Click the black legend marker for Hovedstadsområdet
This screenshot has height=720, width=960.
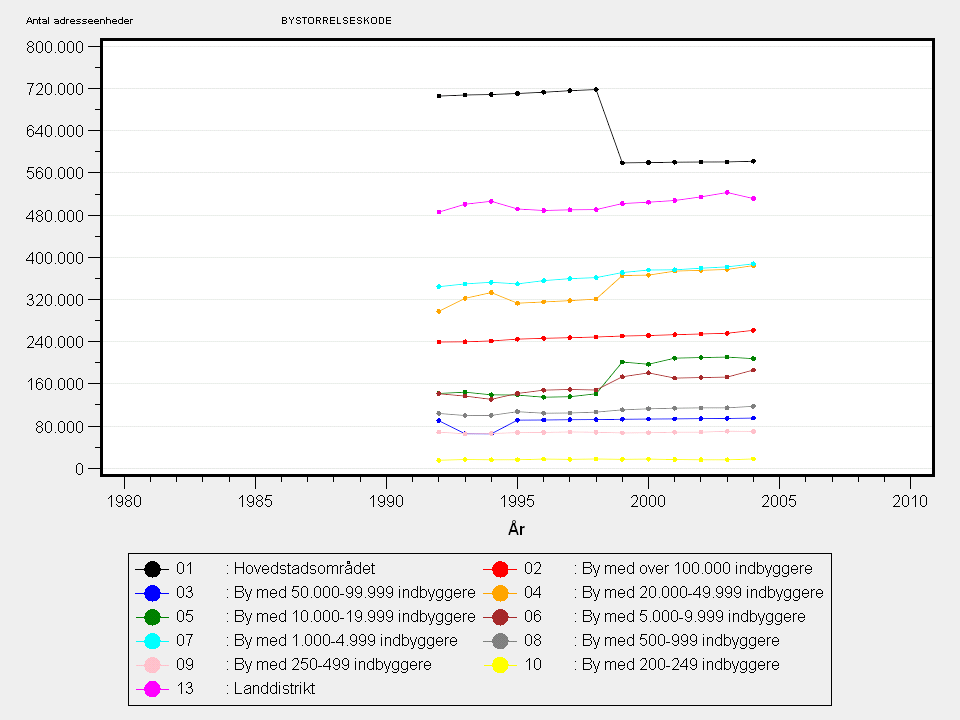(152, 569)
